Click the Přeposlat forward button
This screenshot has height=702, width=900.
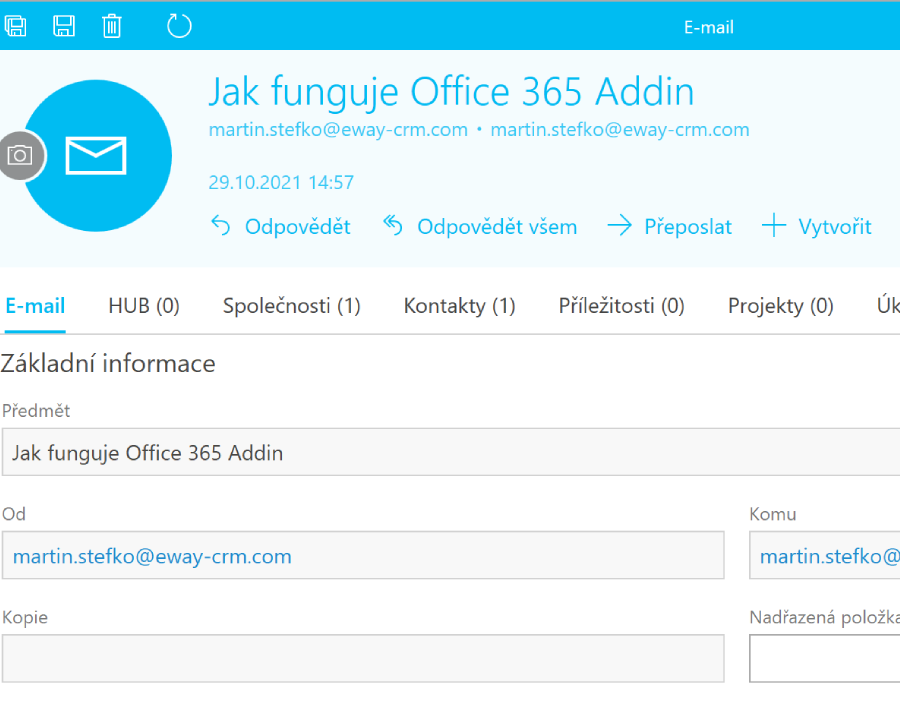(x=669, y=227)
